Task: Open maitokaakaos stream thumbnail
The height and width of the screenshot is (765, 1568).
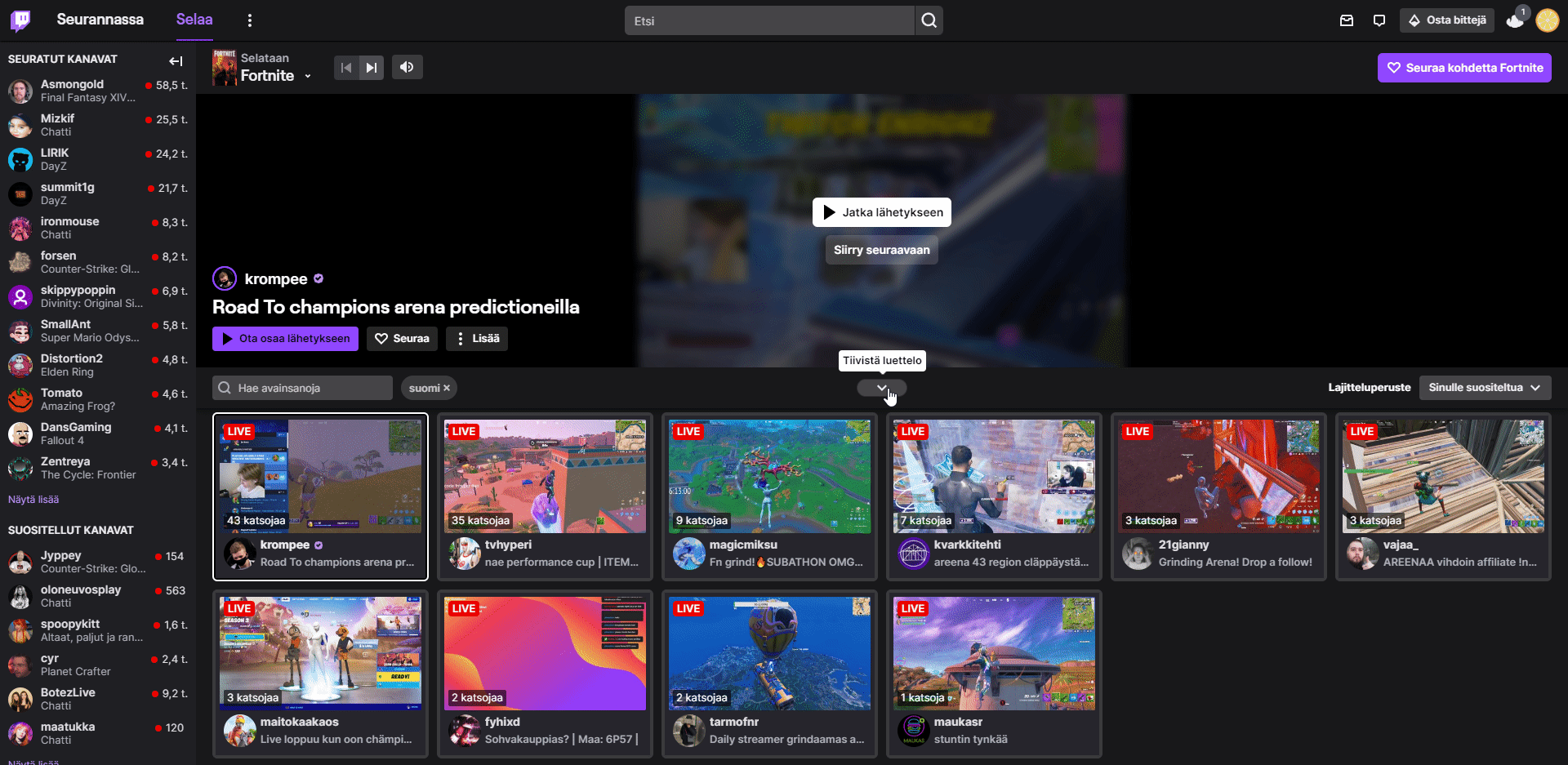Action: click(x=320, y=653)
